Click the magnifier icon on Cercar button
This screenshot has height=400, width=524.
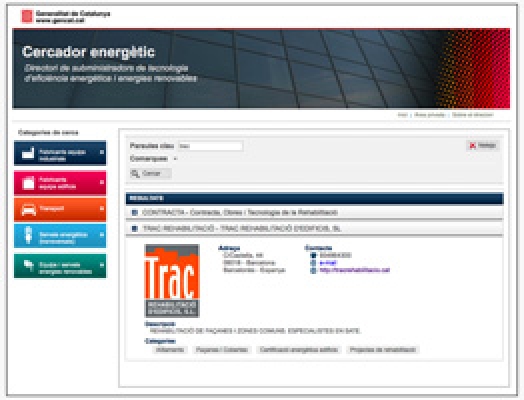[x=135, y=173]
